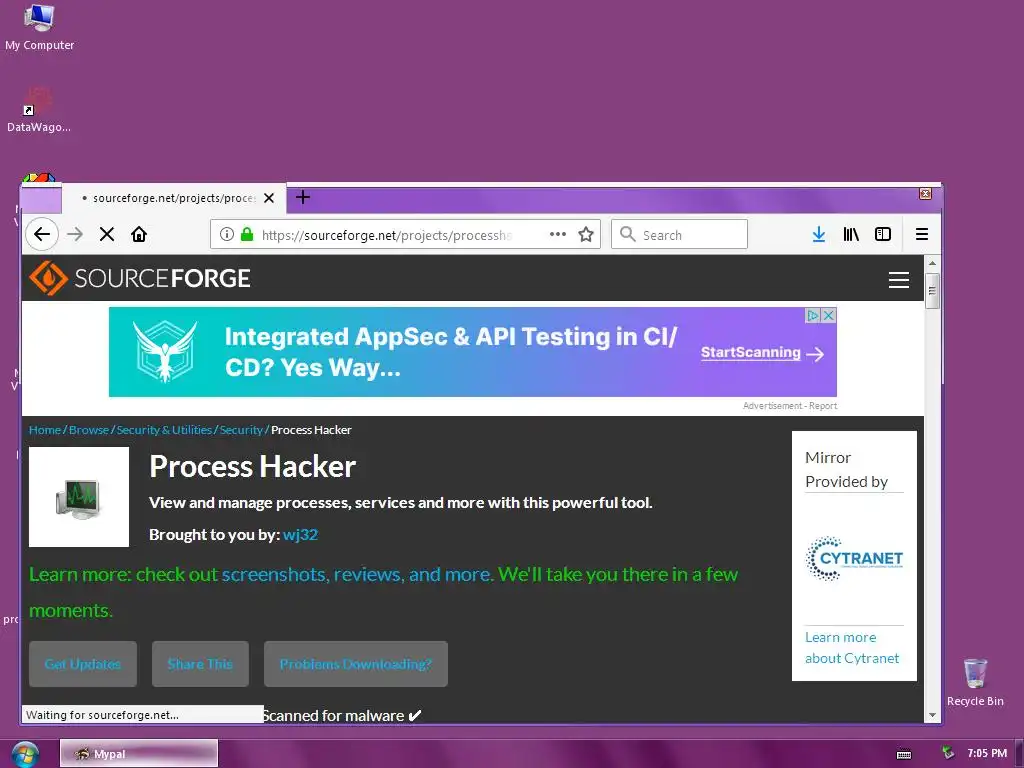Click the Process Hacker page heading
The image size is (1024, 768).
pos(253,466)
